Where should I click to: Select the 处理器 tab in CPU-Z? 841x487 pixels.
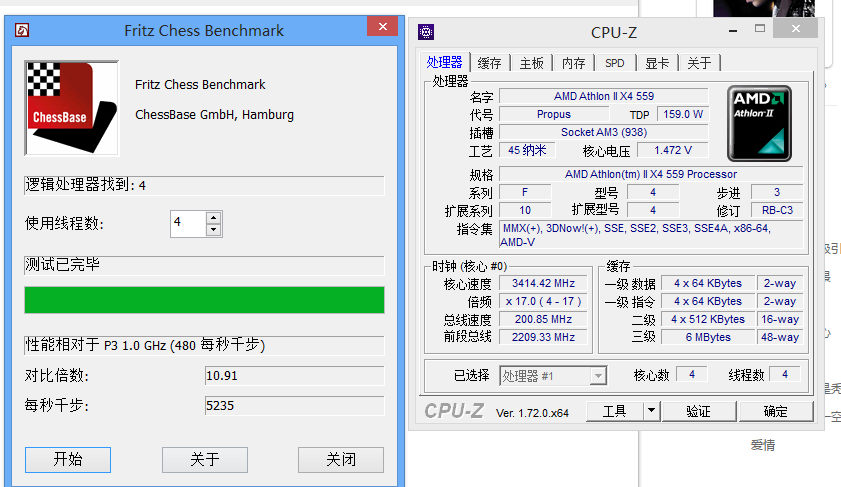point(445,63)
